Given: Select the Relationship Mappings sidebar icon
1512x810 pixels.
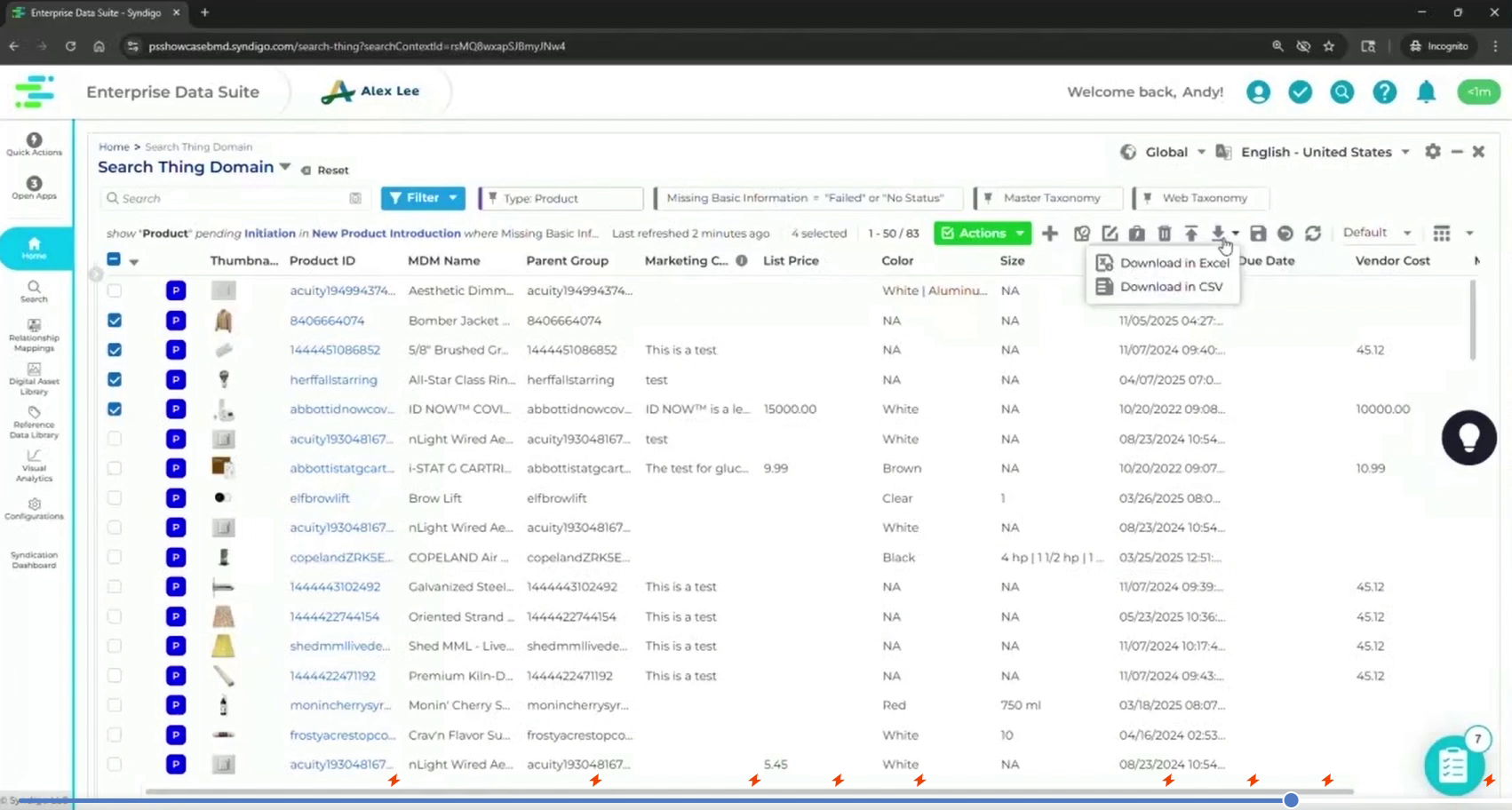Looking at the screenshot, I should click(x=34, y=337).
